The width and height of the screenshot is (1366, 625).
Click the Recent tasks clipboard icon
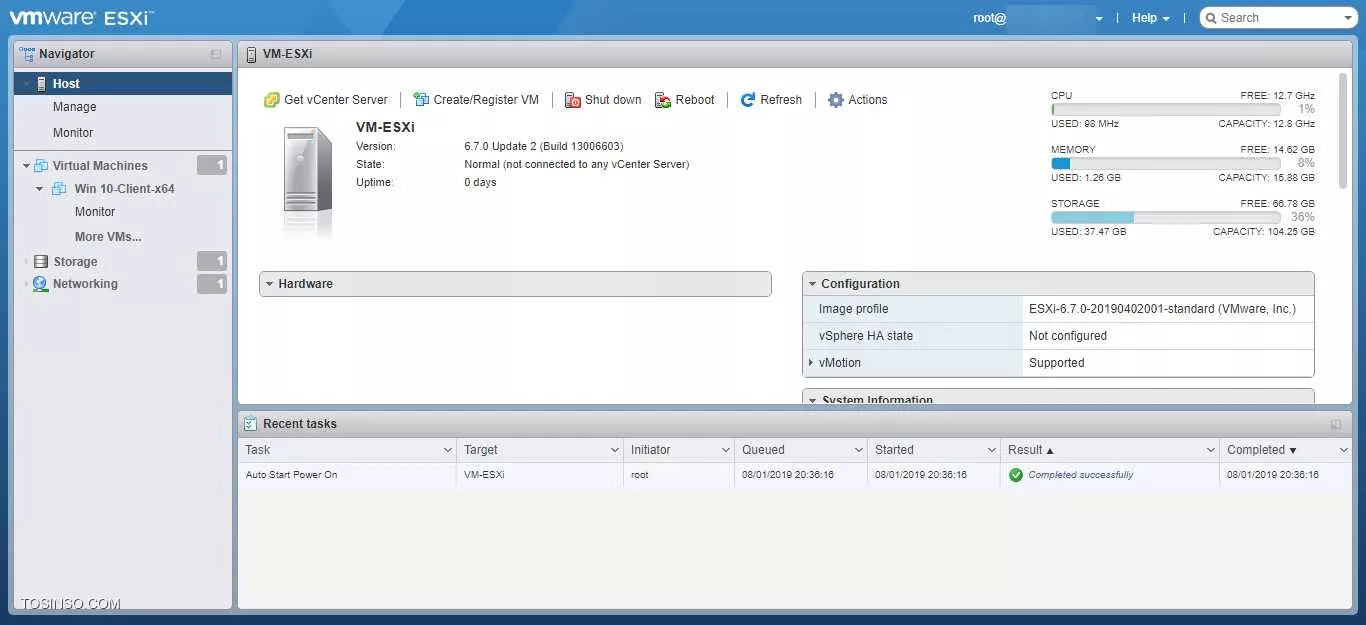(x=251, y=424)
